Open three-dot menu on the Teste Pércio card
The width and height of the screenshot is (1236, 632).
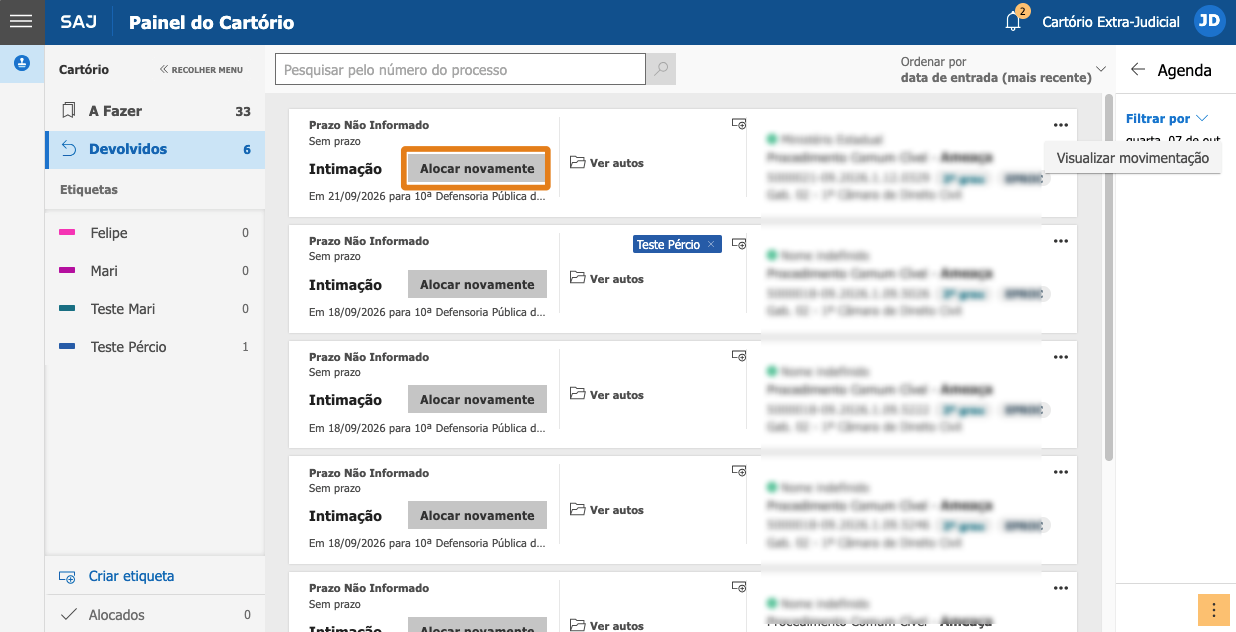tap(1061, 241)
